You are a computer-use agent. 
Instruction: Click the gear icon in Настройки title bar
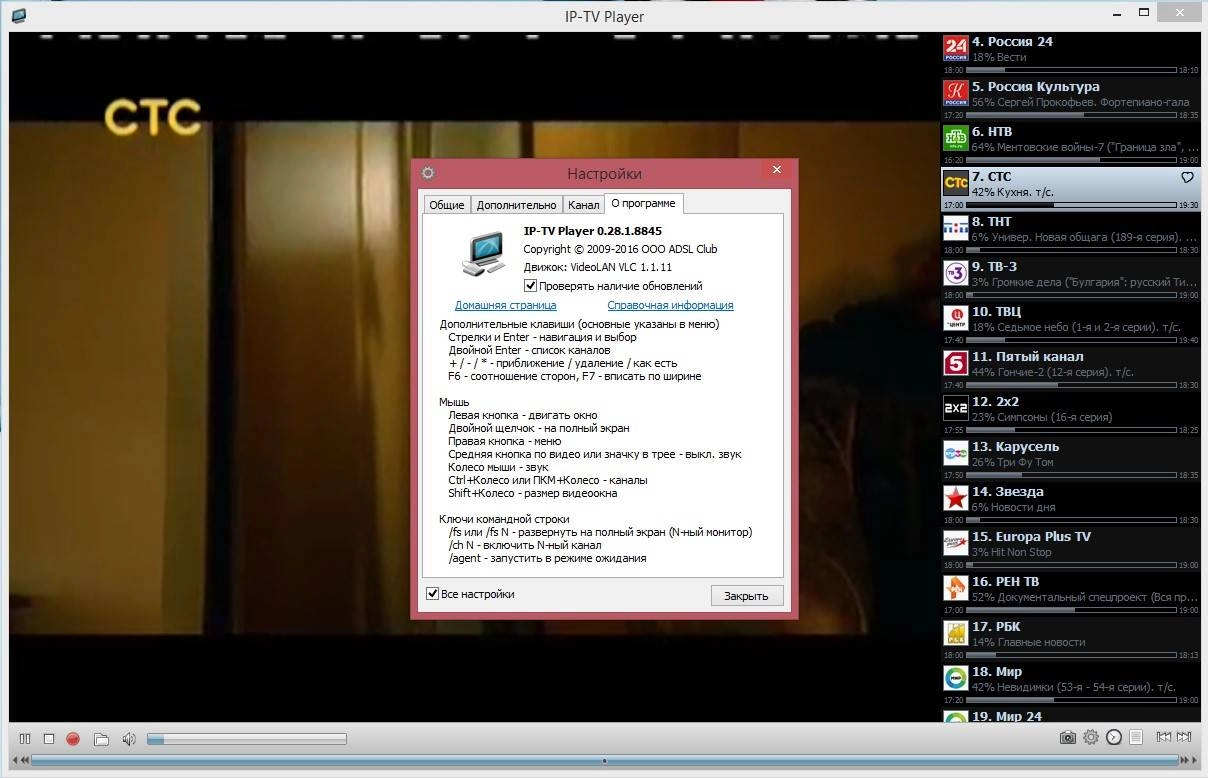click(428, 173)
